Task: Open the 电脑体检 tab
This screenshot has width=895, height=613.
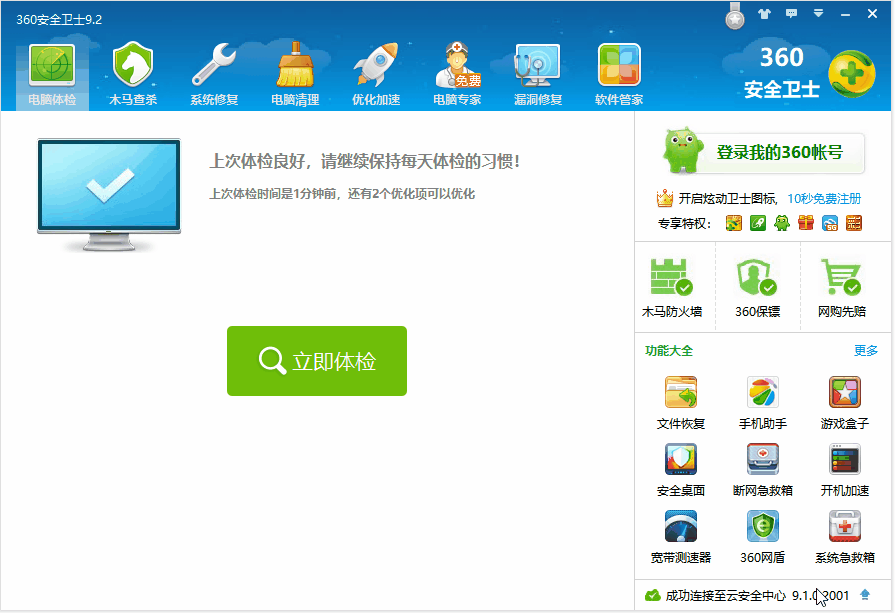Action: pos(52,75)
